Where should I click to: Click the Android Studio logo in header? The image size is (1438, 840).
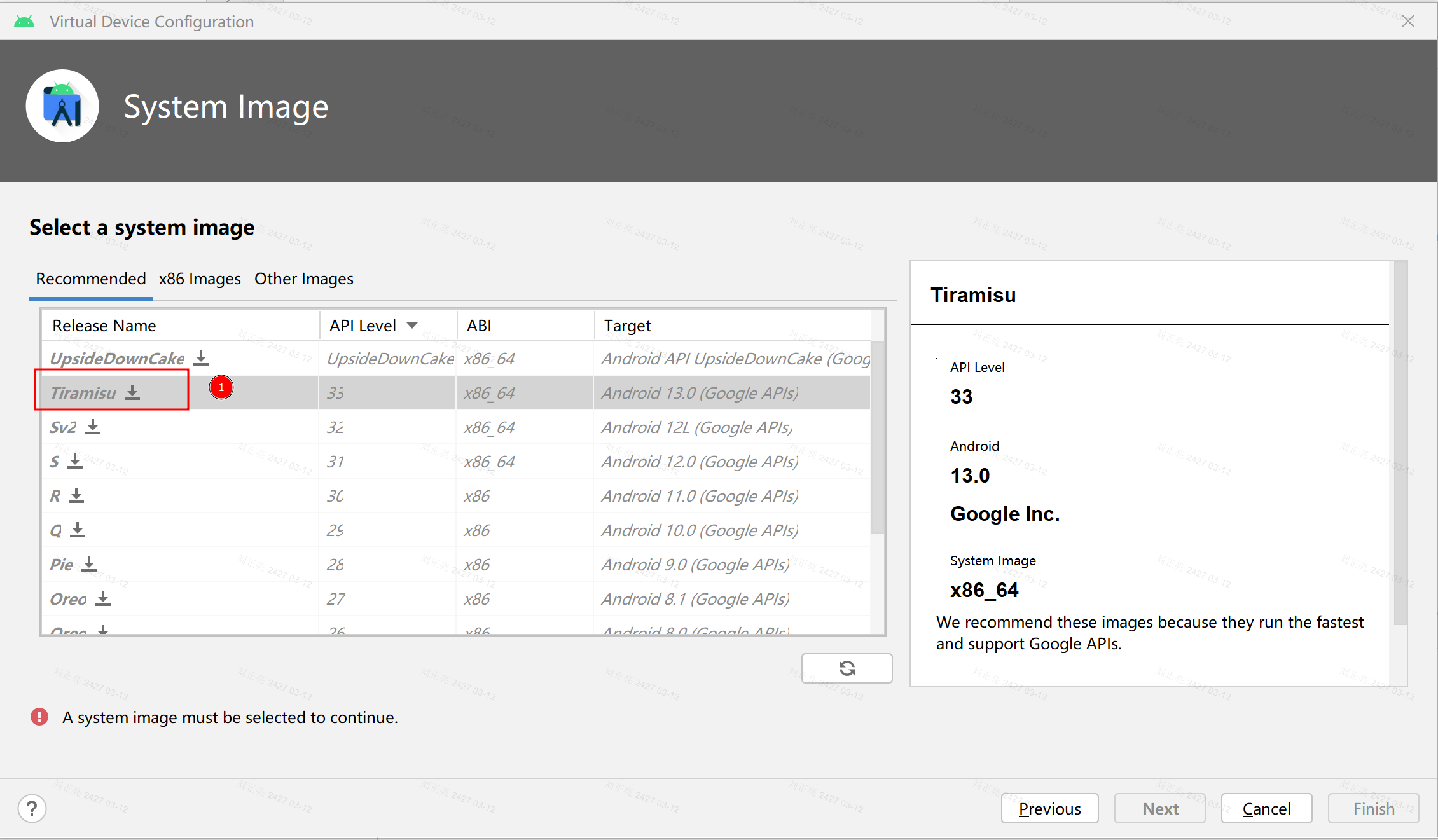62,106
